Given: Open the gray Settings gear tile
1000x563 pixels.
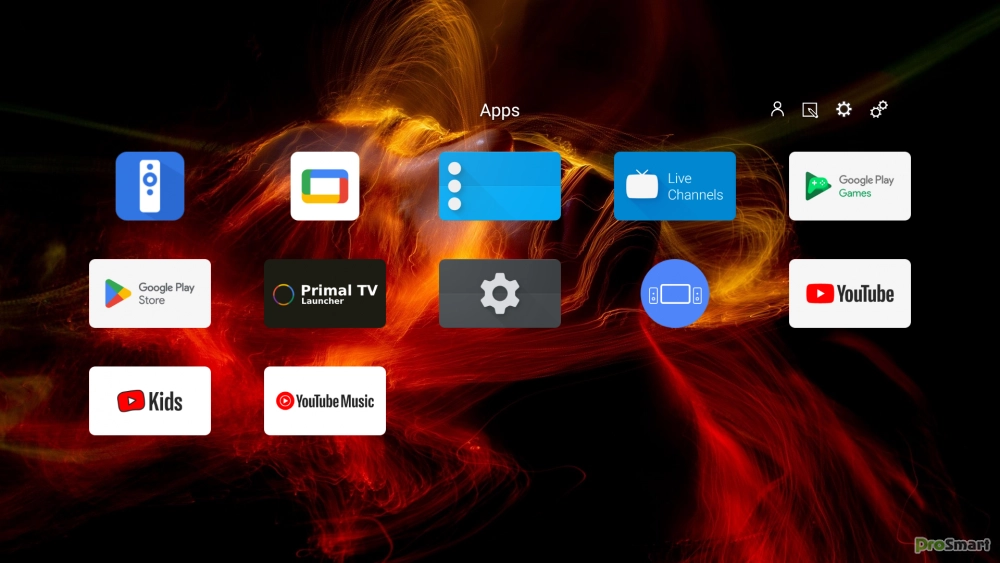Looking at the screenshot, I should (500, 294).
